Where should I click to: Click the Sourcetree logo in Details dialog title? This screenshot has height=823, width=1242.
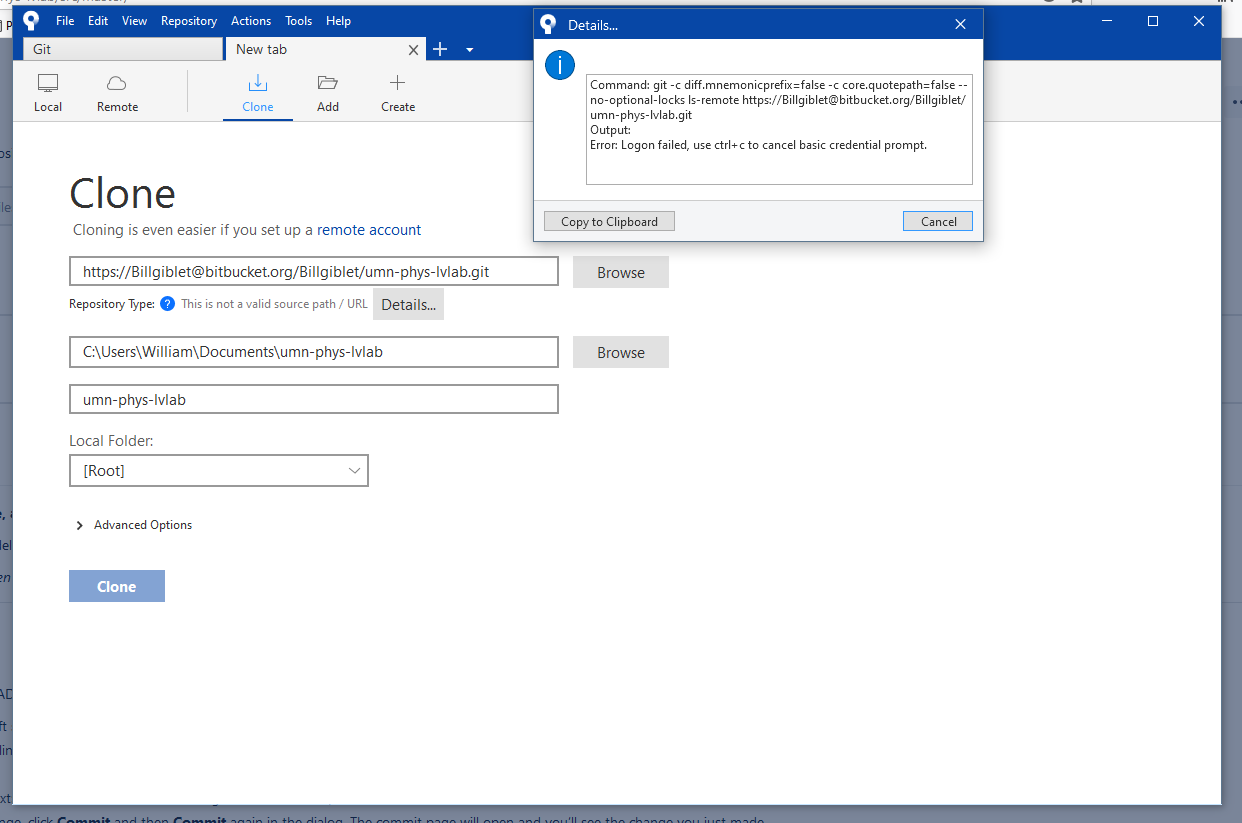pyautogui.click(x=548, y=24)
